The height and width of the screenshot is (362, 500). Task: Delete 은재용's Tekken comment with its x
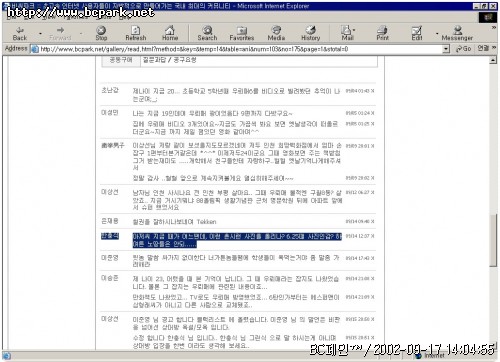pos(372,221)
